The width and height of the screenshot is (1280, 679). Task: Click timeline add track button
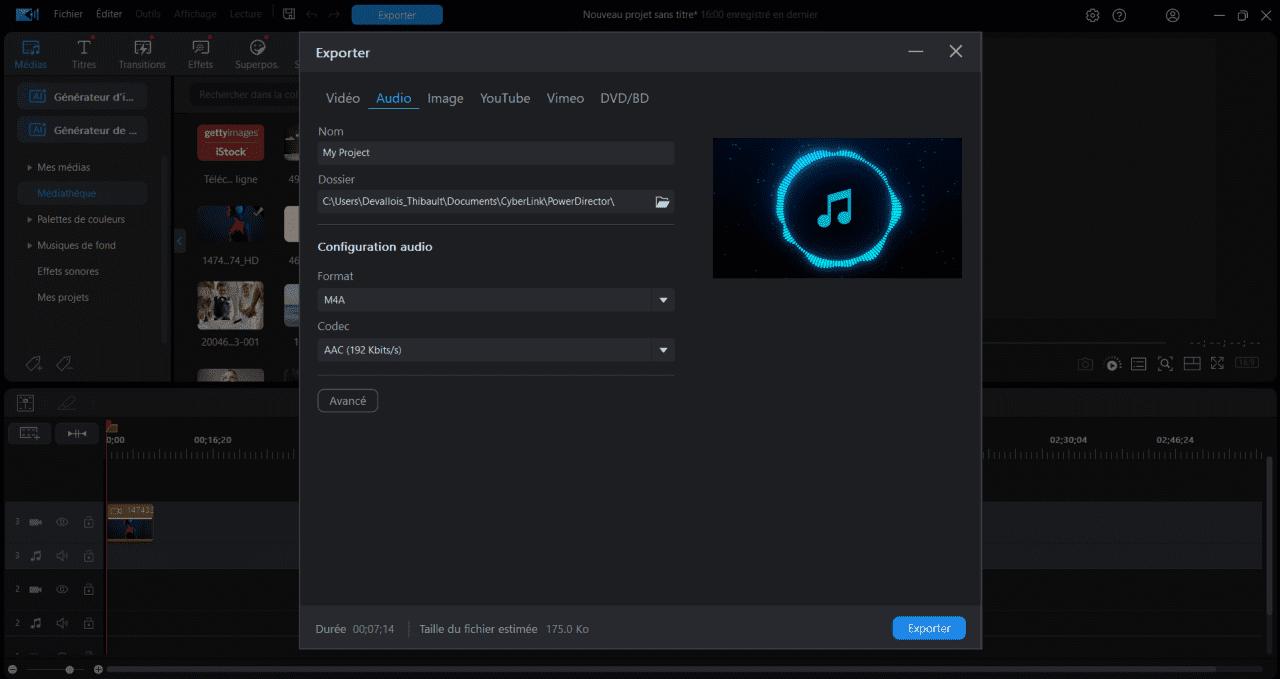29,433
